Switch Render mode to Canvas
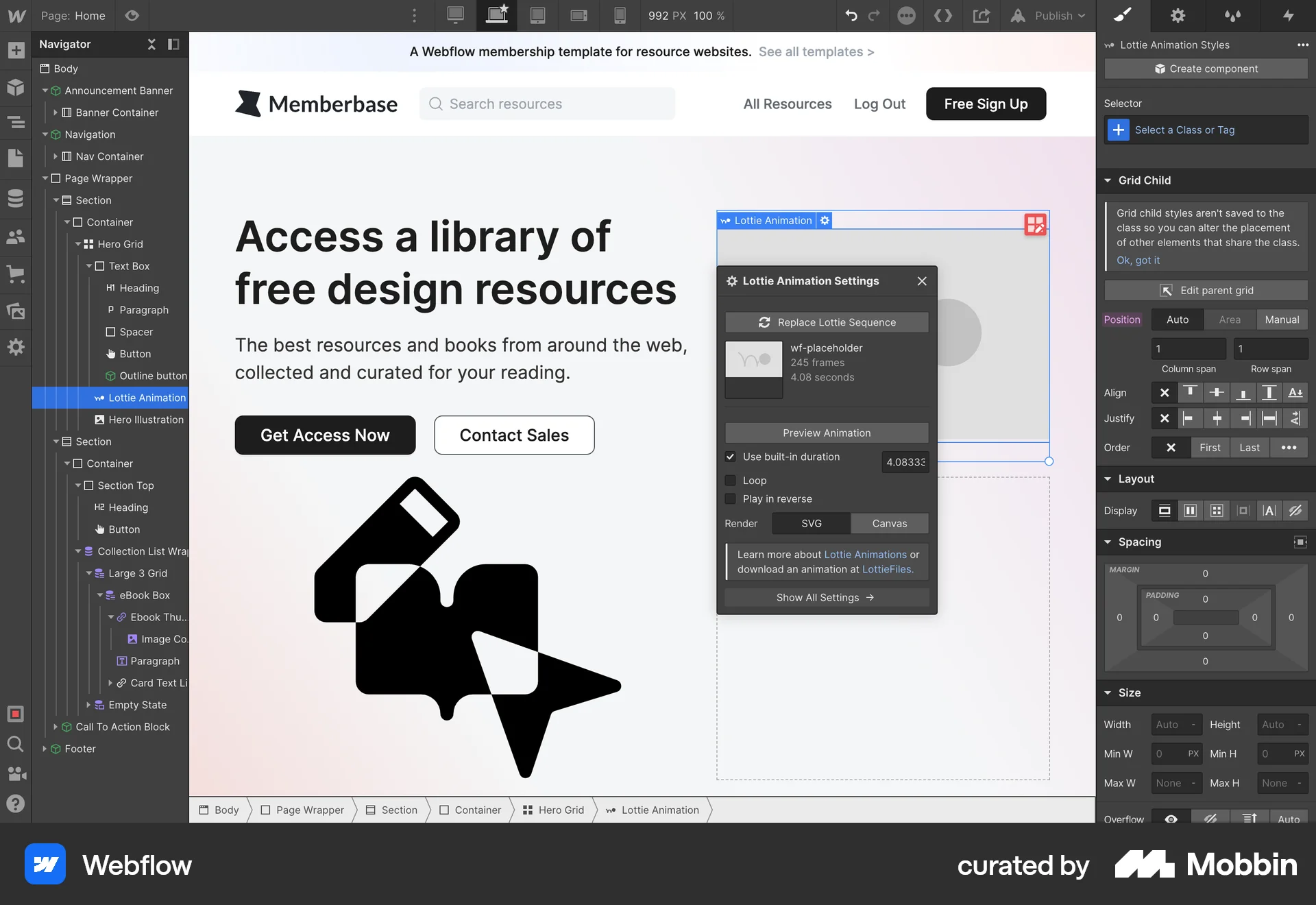The height and width of the screenshot is (905, 1316). click(x=889, y=523)
